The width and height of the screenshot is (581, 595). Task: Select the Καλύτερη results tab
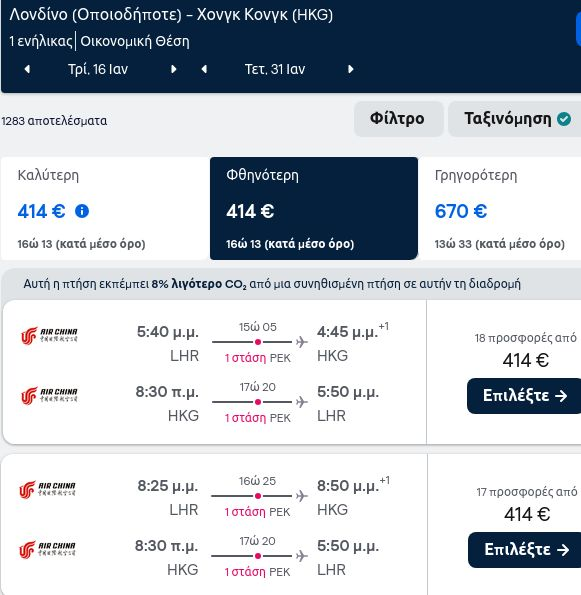point(105,208)
